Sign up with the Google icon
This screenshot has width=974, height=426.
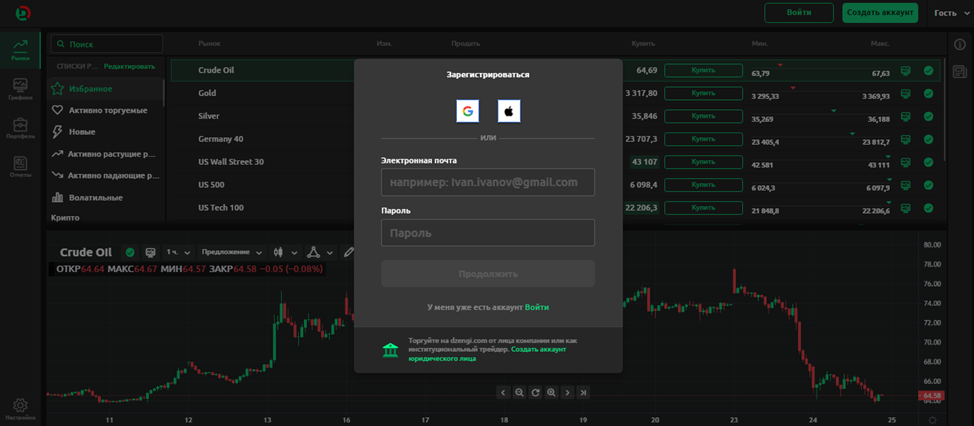(x=468, y=111)
